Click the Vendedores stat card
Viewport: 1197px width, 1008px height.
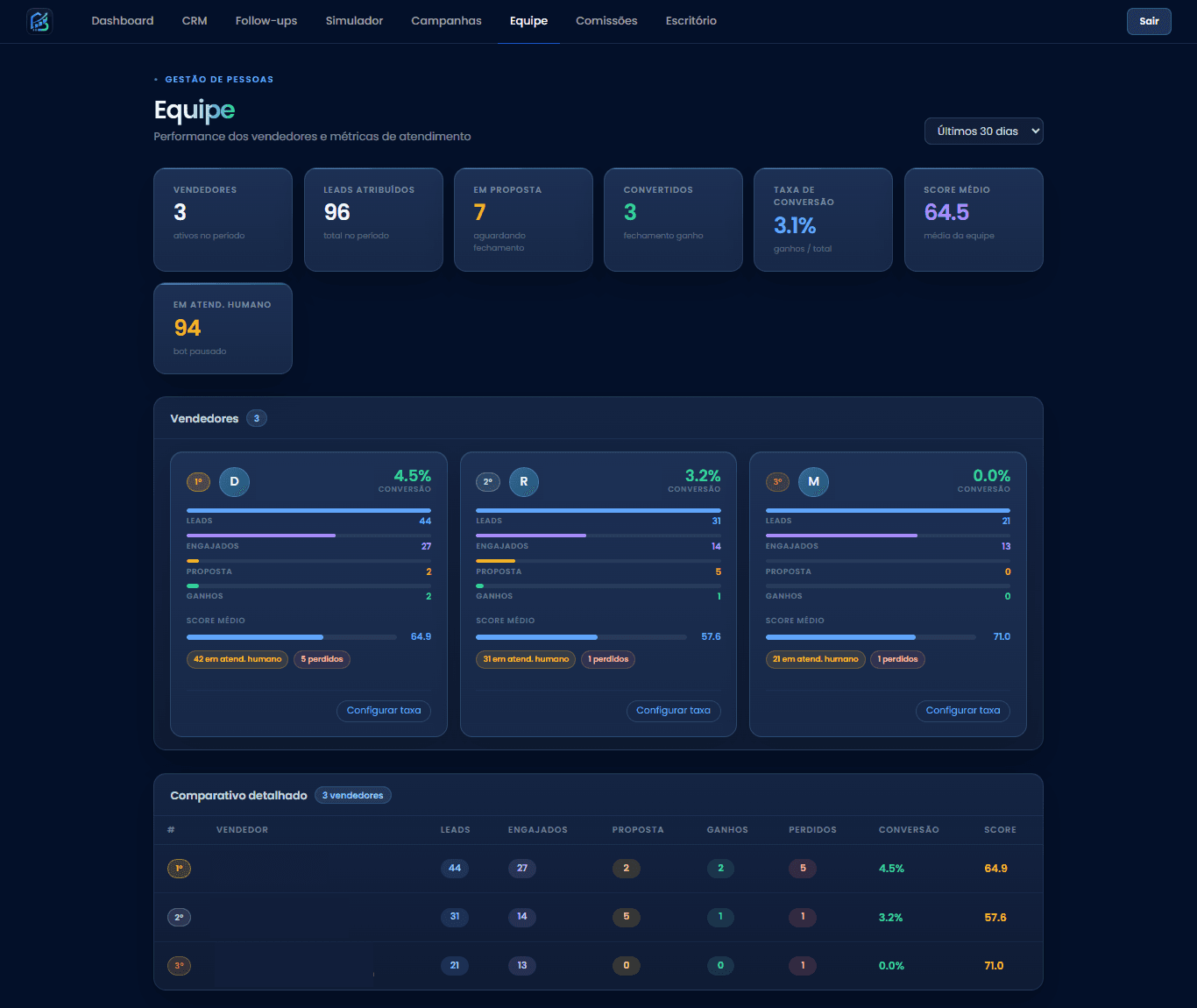pos(223,219)
